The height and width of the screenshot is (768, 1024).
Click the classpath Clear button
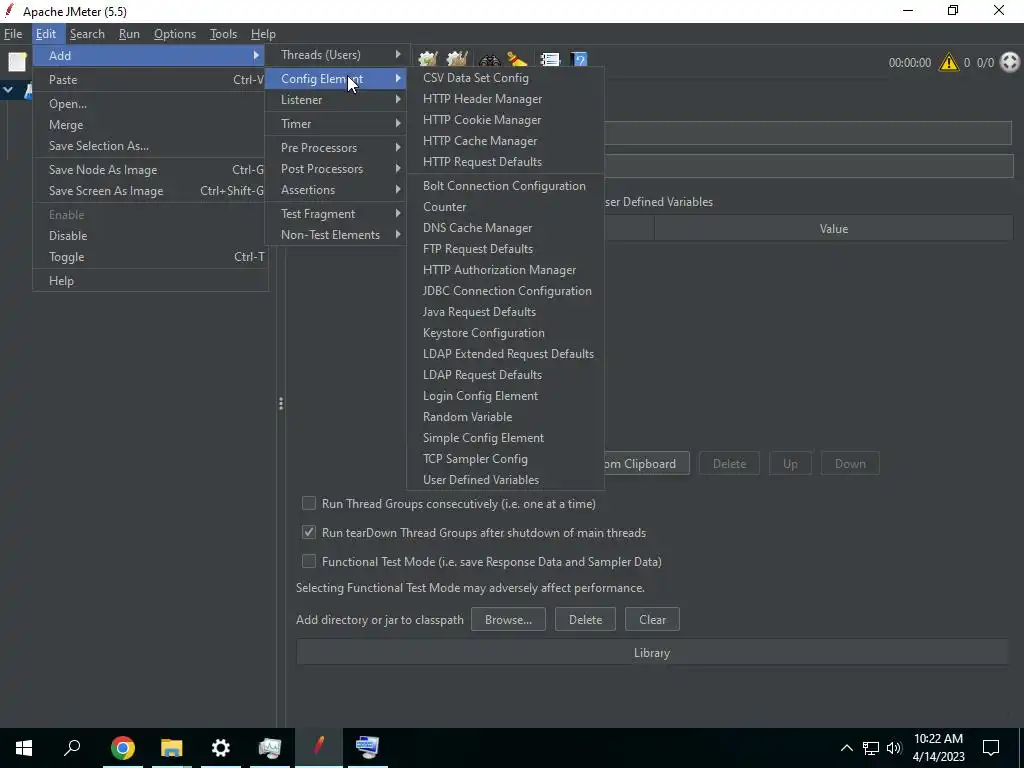coord(652,620)
